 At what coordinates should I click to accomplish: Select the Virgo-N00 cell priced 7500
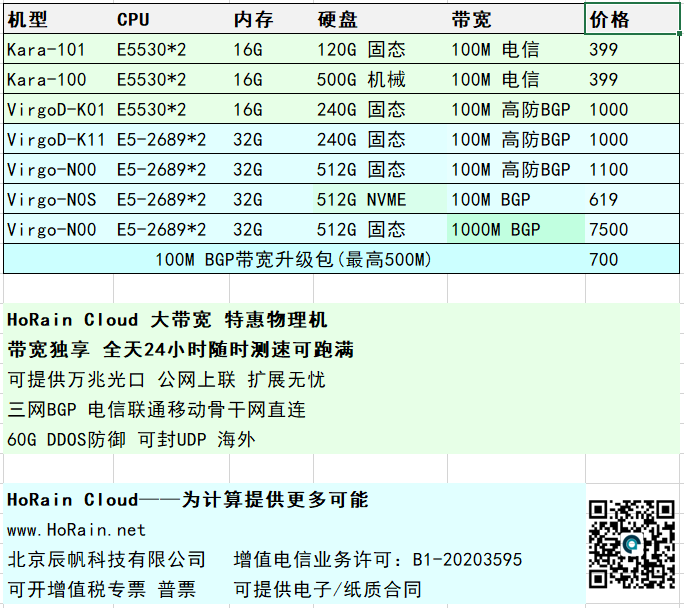[x=58, y=230]
